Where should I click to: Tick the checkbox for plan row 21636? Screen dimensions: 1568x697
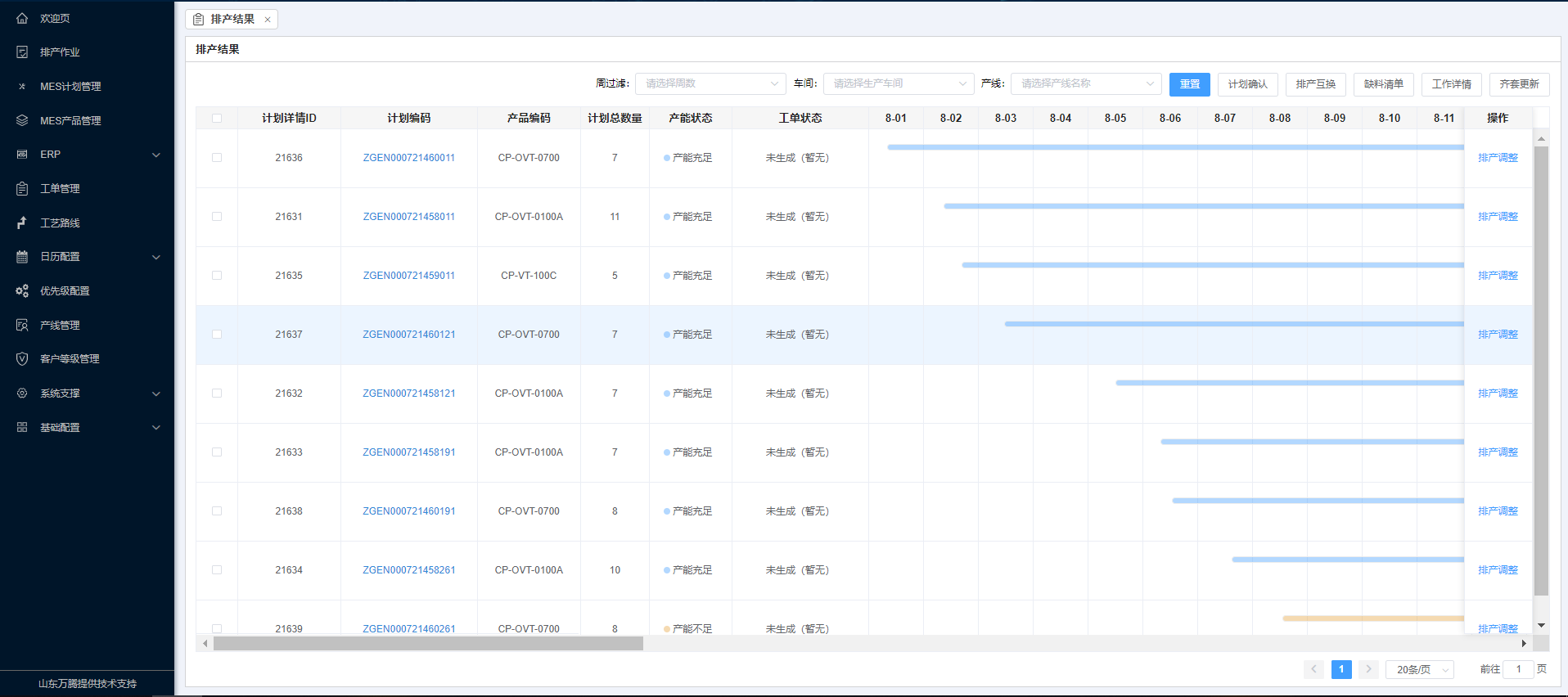[x=217, y=158]
